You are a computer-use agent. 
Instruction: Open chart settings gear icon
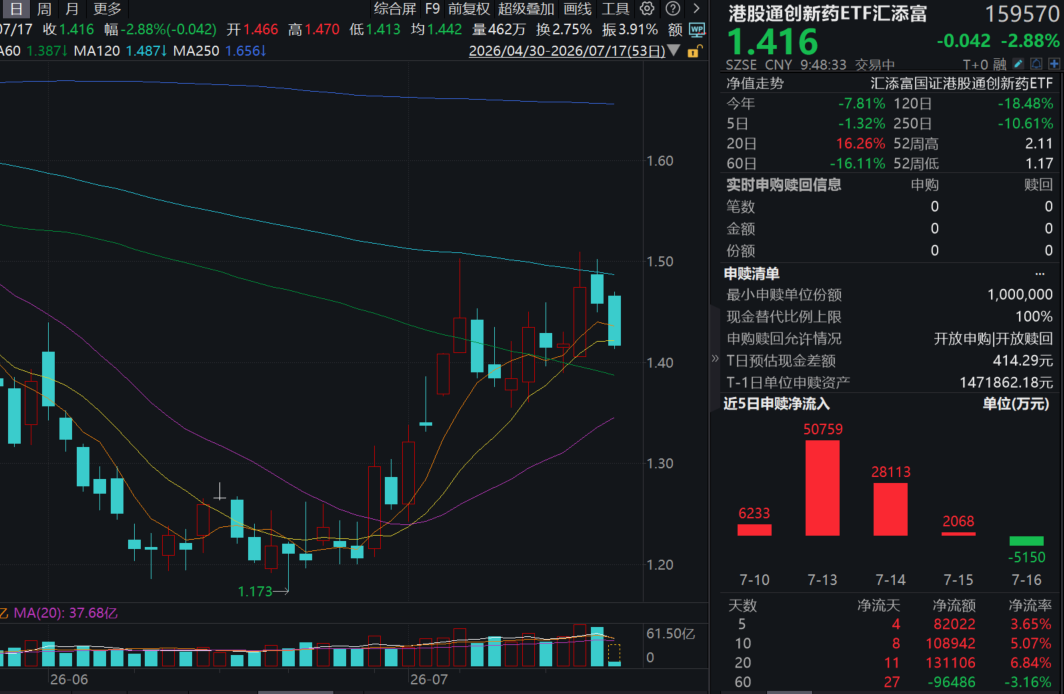pos(647,9)
